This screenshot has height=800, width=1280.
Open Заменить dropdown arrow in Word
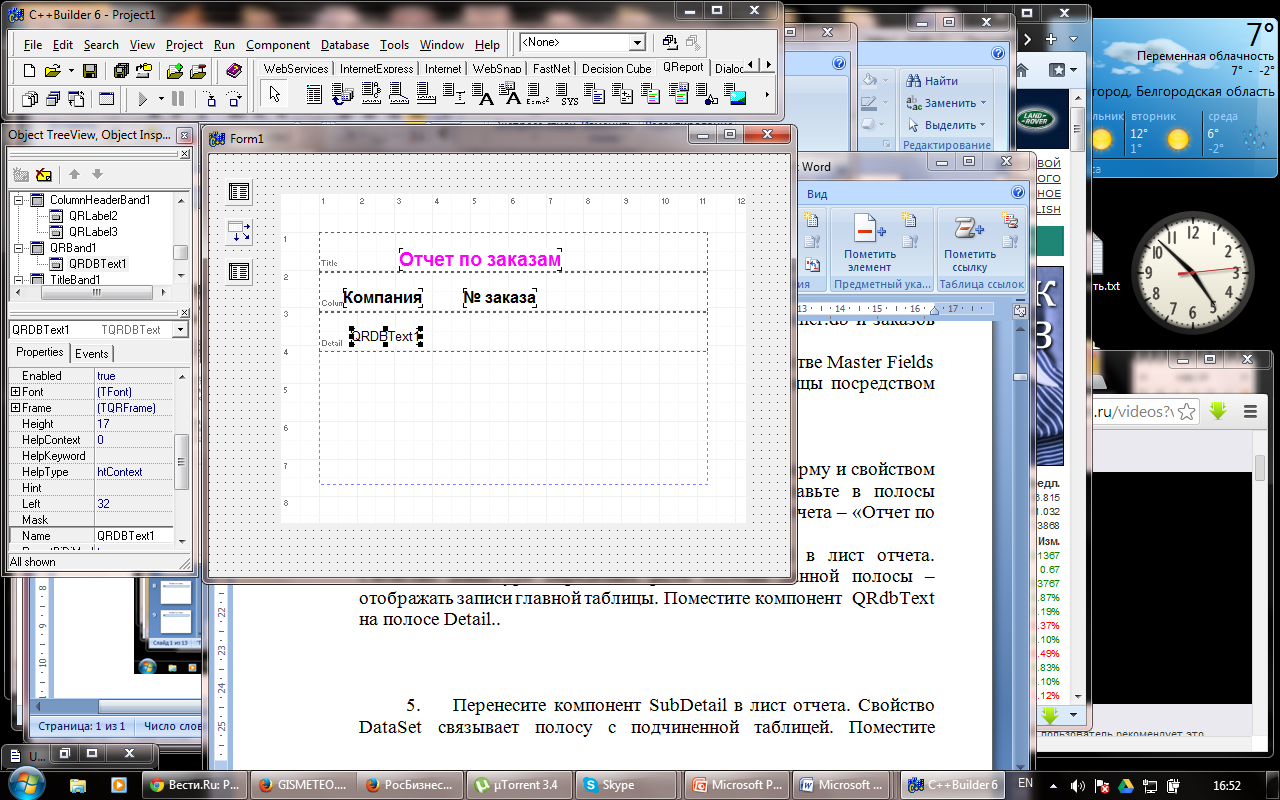coord(983,103)
